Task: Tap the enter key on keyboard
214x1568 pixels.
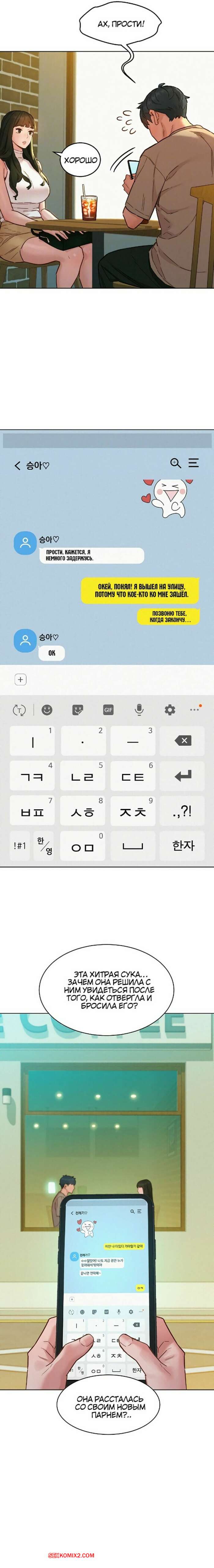Action: point(183,775)
